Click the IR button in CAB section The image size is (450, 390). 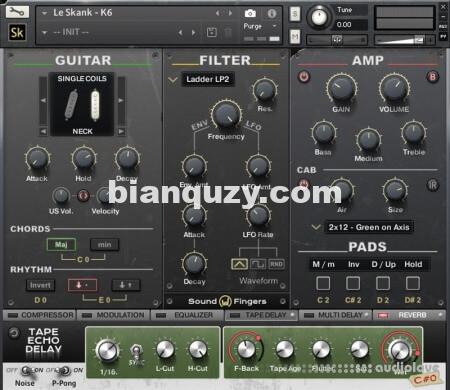point(432,185)
